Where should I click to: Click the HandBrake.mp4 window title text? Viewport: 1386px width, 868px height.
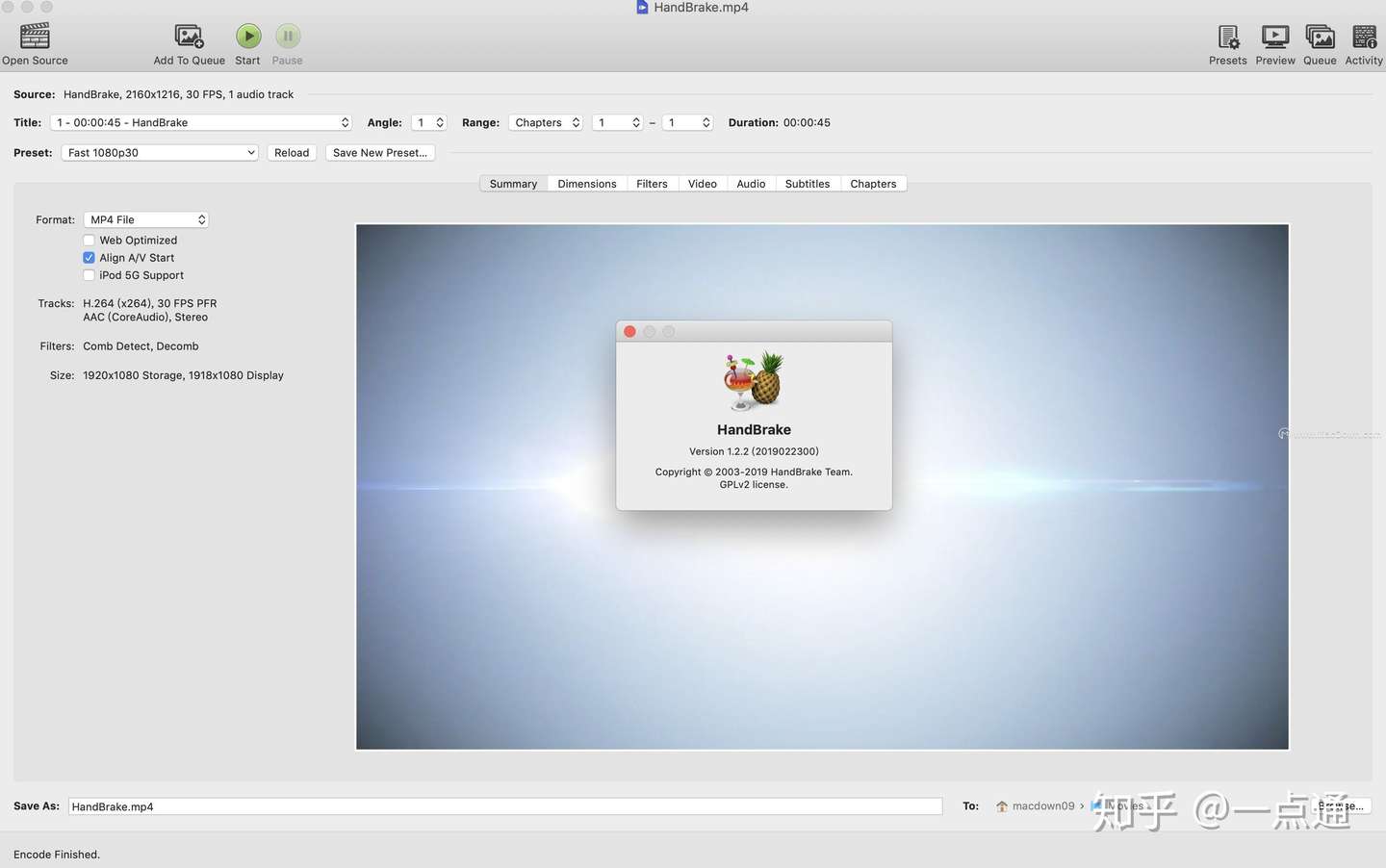(701, 8)
